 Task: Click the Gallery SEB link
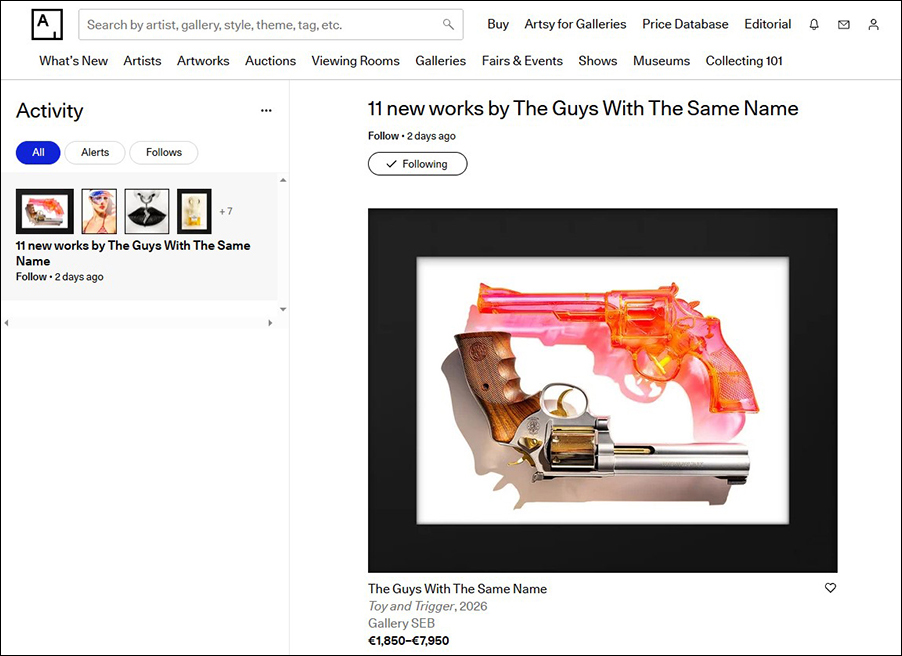(401, 623)
